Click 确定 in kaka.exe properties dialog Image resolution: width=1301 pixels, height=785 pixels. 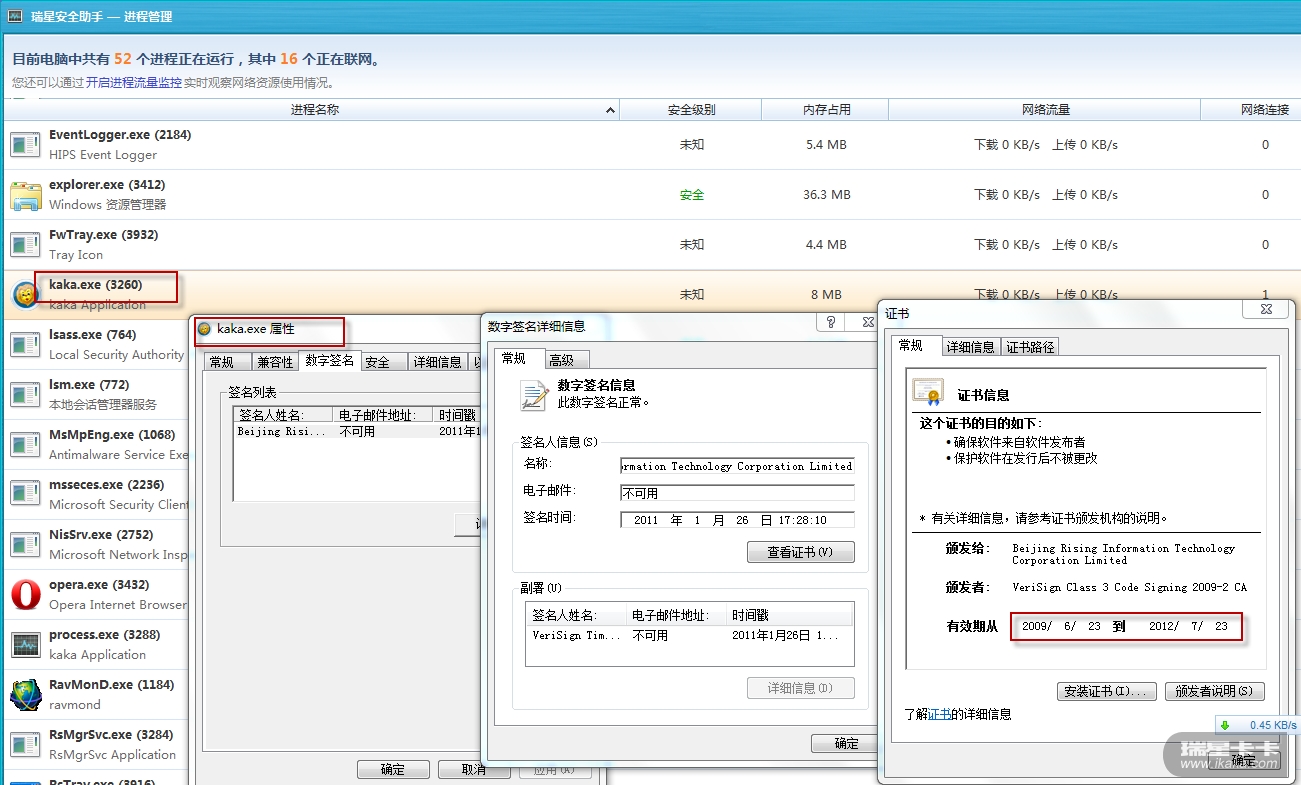coord(393,769)
